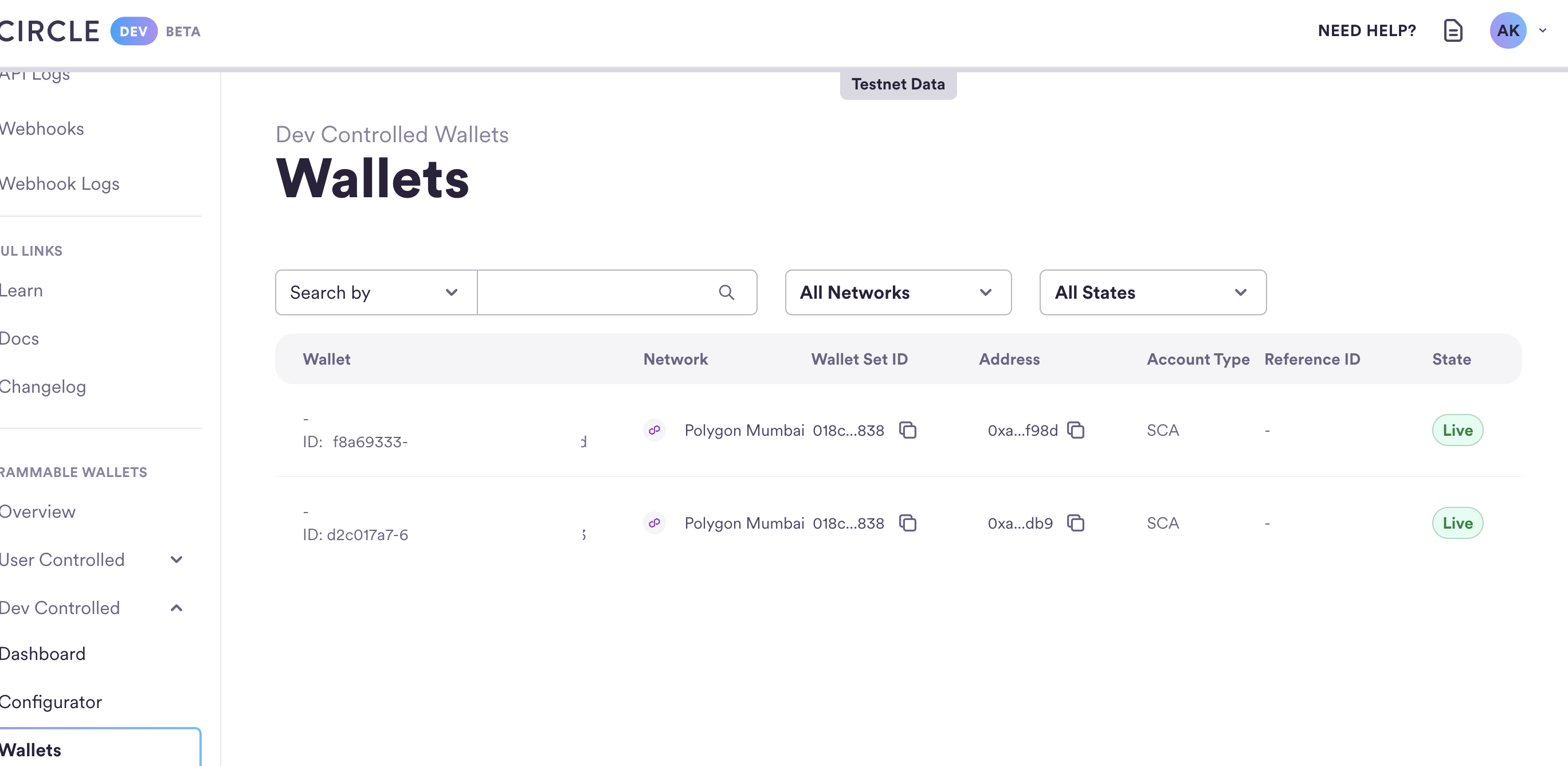Viewport: 1568px width, 766px height.
Task: Click the search magnifier icon
Action: [726, 293]
